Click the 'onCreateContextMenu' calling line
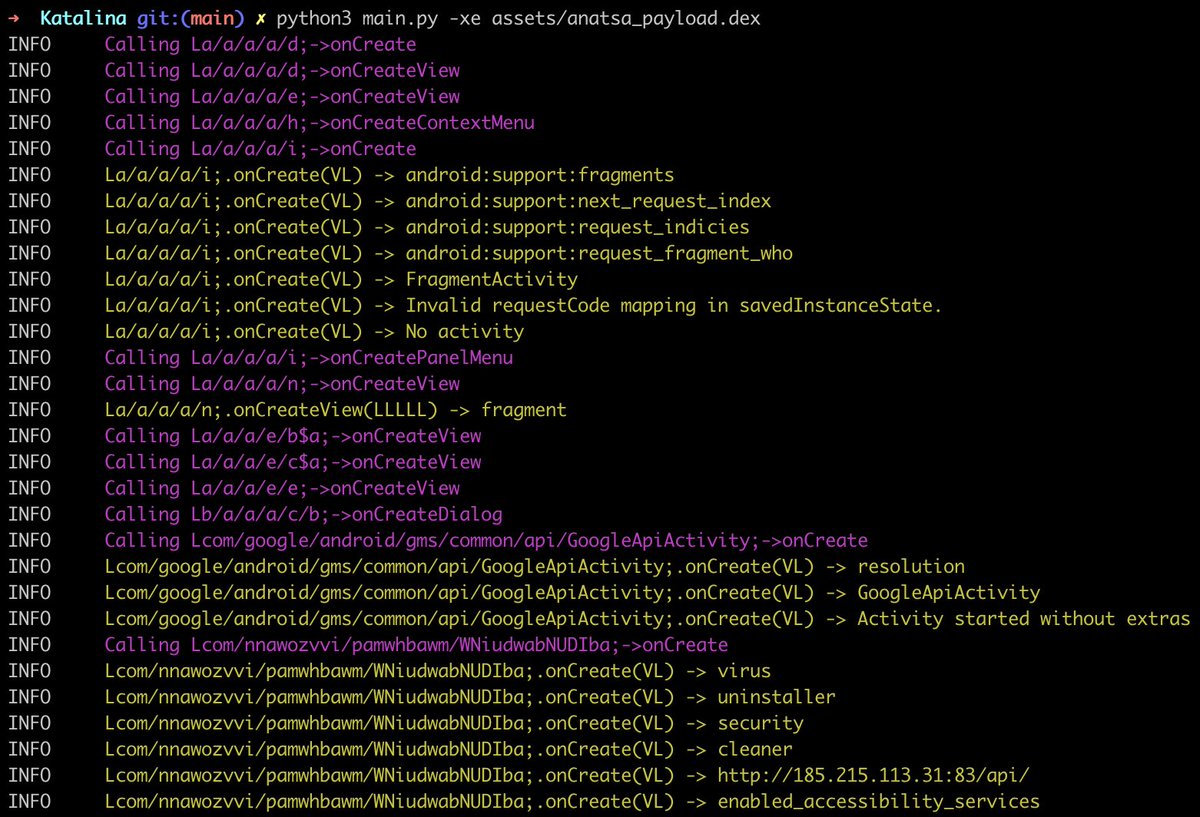Screen dimensions: 1200x817 319,123
